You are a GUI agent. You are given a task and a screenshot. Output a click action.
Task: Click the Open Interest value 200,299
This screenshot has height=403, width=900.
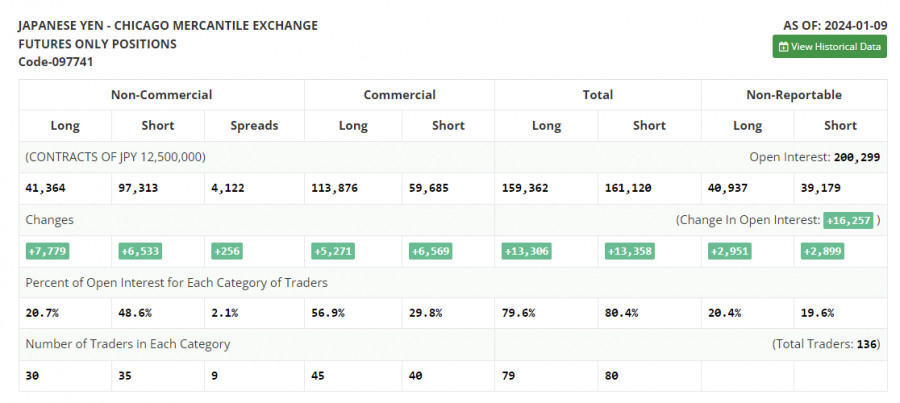[859, 158]
